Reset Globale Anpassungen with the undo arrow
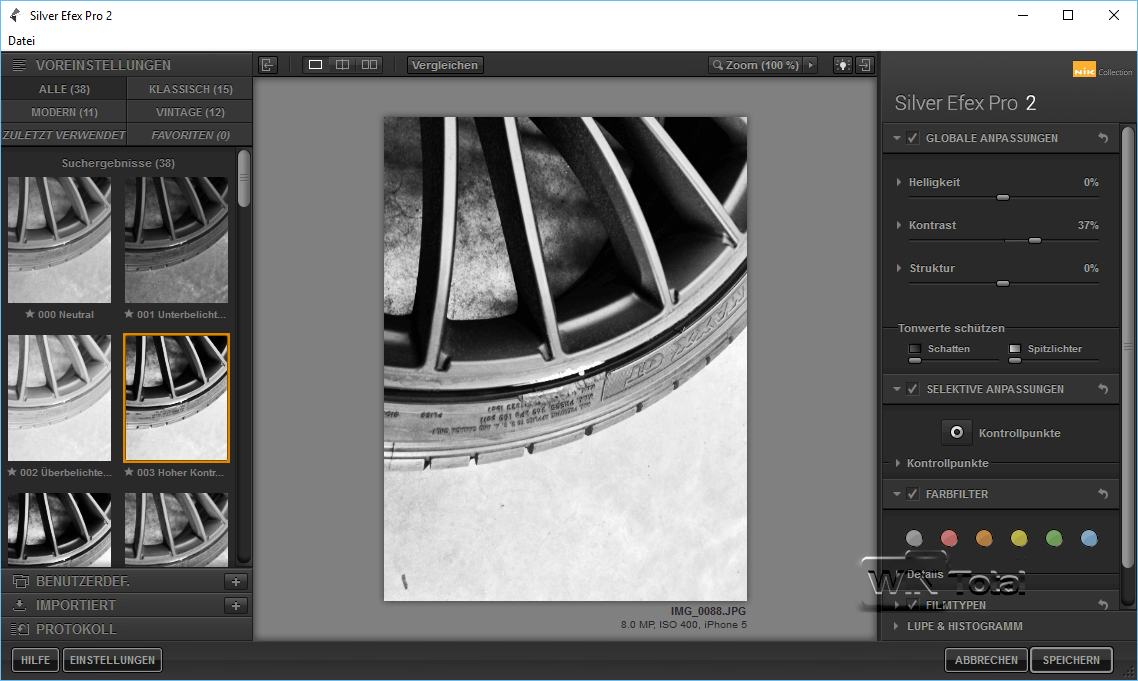This screenshot has width=1138, height=681. coord(1103,138)
